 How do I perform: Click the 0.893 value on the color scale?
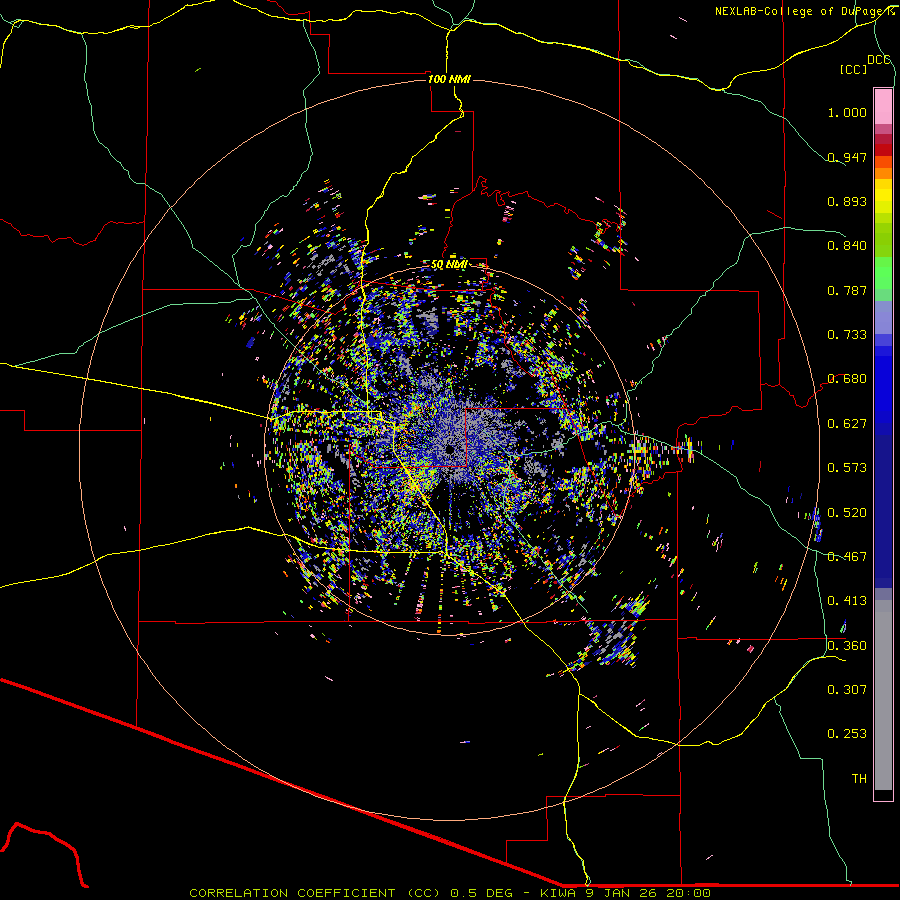pos(847,201)
